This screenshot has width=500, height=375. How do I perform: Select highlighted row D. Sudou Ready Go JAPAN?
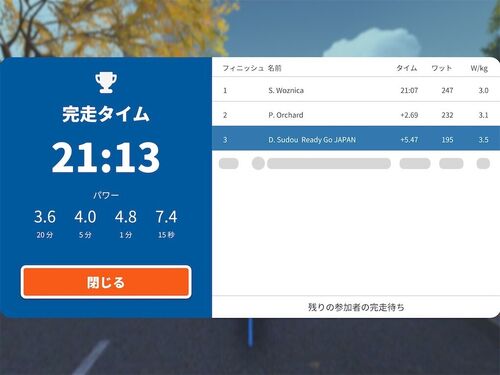tap(356, 139)
